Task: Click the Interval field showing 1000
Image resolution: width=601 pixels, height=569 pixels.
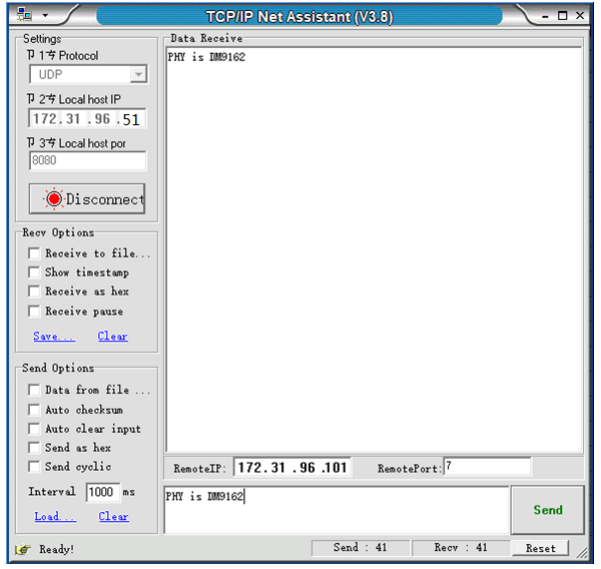Action: point(103,492)
